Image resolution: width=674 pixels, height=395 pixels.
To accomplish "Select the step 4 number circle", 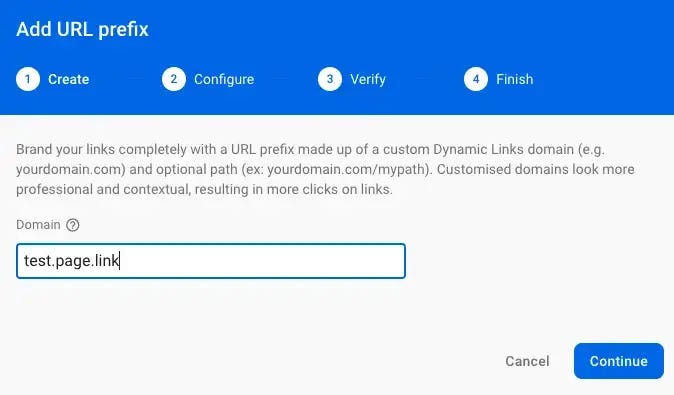I will pos(476,79).
